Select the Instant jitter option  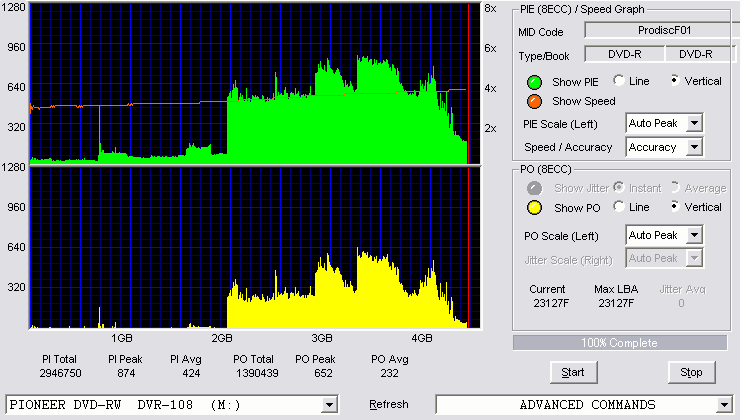pyautogui.click(x=618, y=187)
